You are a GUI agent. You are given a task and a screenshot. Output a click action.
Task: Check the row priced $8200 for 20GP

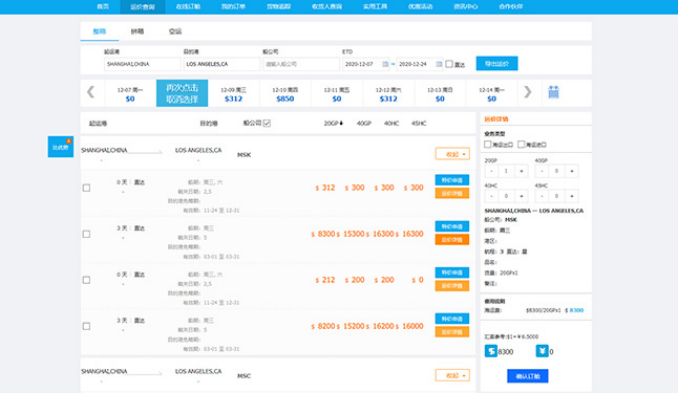tap(86, 326)
